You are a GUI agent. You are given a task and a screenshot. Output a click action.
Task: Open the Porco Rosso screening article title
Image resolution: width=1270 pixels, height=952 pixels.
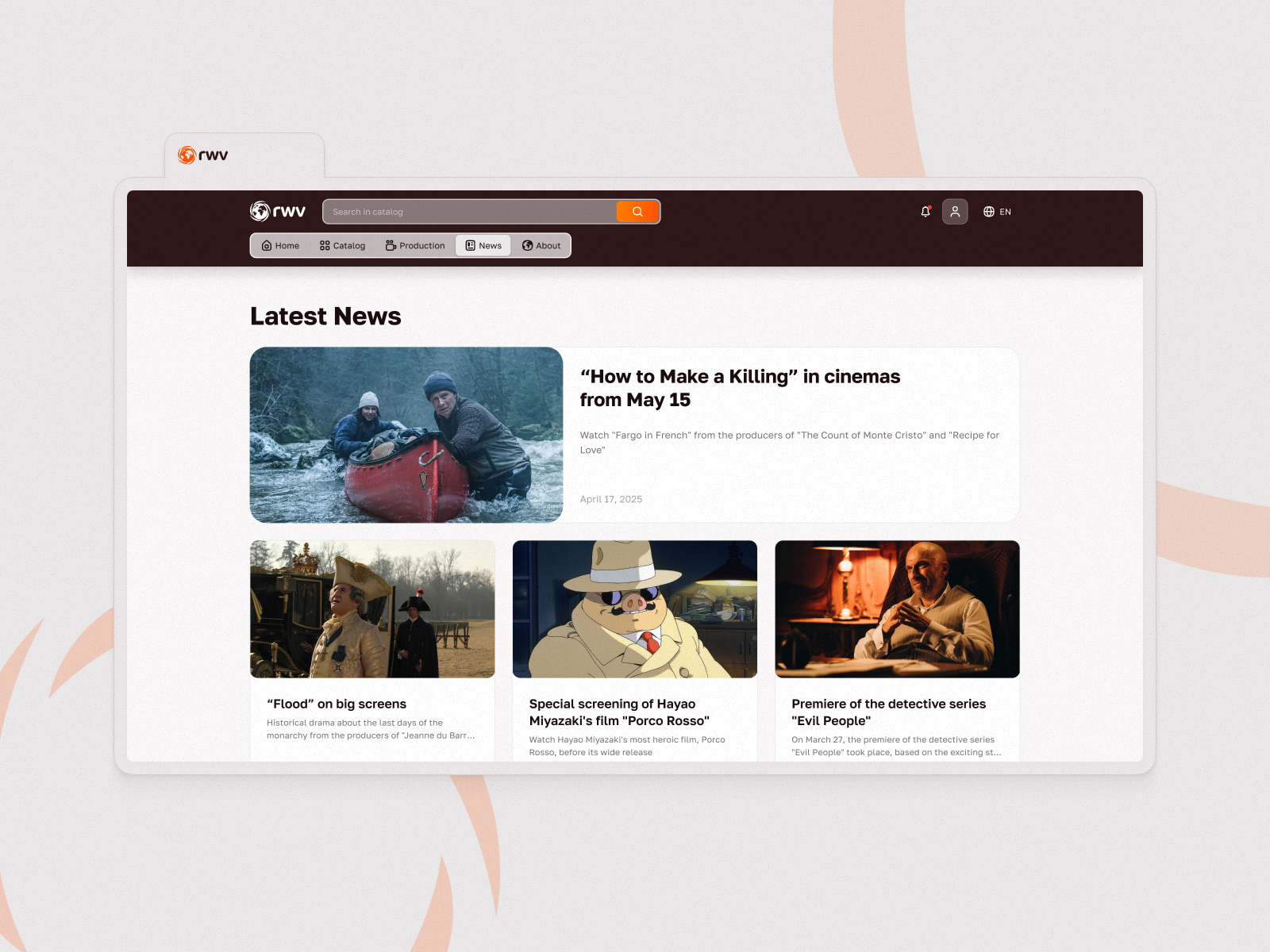click(x=619, y=712)
